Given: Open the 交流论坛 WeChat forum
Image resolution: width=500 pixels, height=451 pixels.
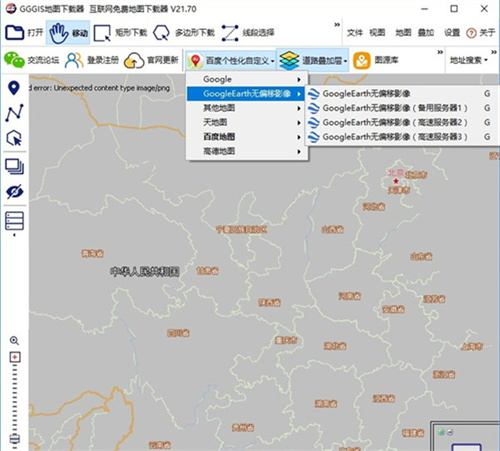Looking at the screenshot, I should [x=31, y=60].
